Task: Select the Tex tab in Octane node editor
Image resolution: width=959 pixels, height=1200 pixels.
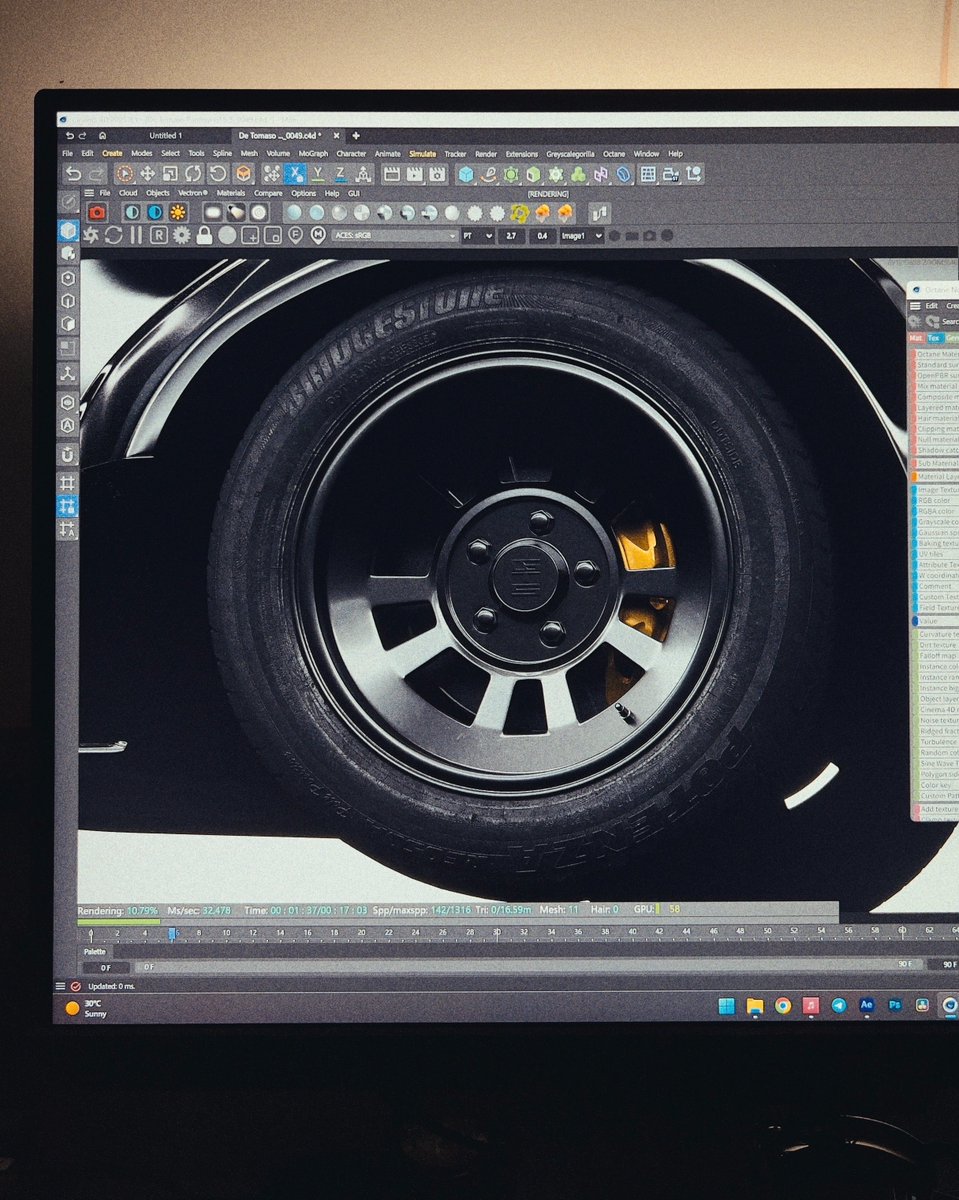Action: (934, 338)
